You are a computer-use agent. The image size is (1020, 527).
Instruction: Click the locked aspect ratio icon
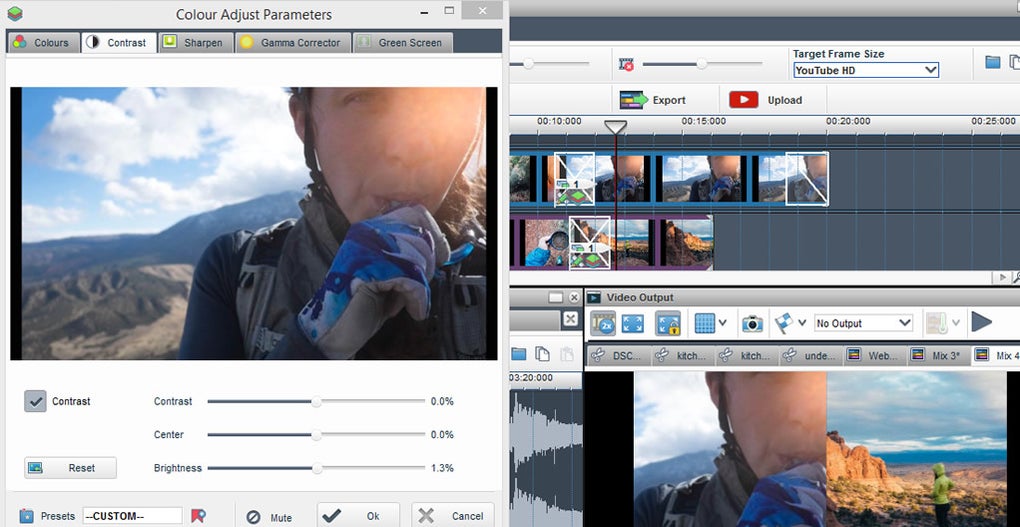[668, 323]
